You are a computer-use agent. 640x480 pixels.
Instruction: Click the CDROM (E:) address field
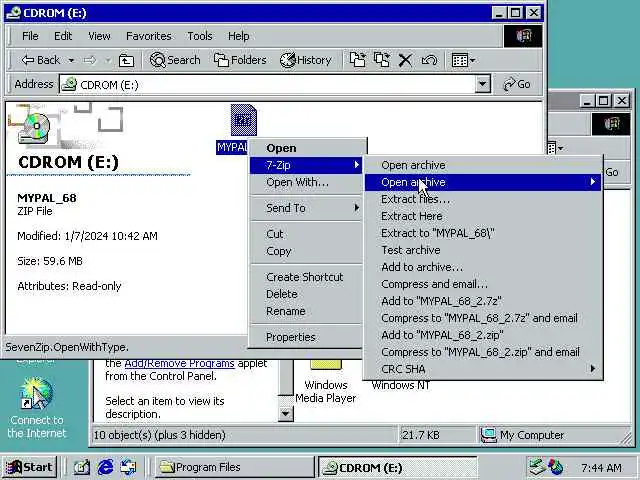pyautogui.click(x=268, y=84)
